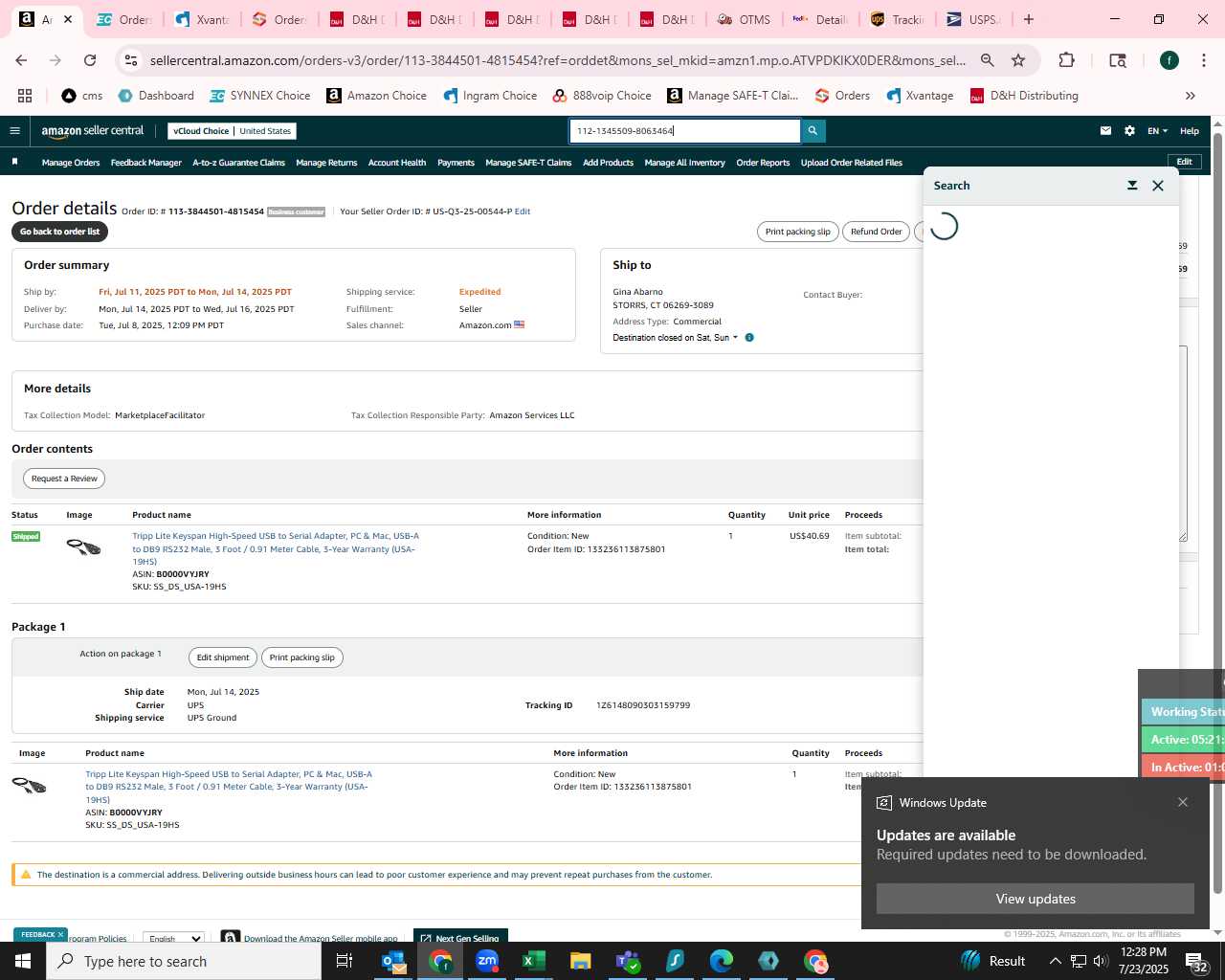Click the Help link in the header
The height and width of the screenshot is (980, 1225).
[1190, 131]
